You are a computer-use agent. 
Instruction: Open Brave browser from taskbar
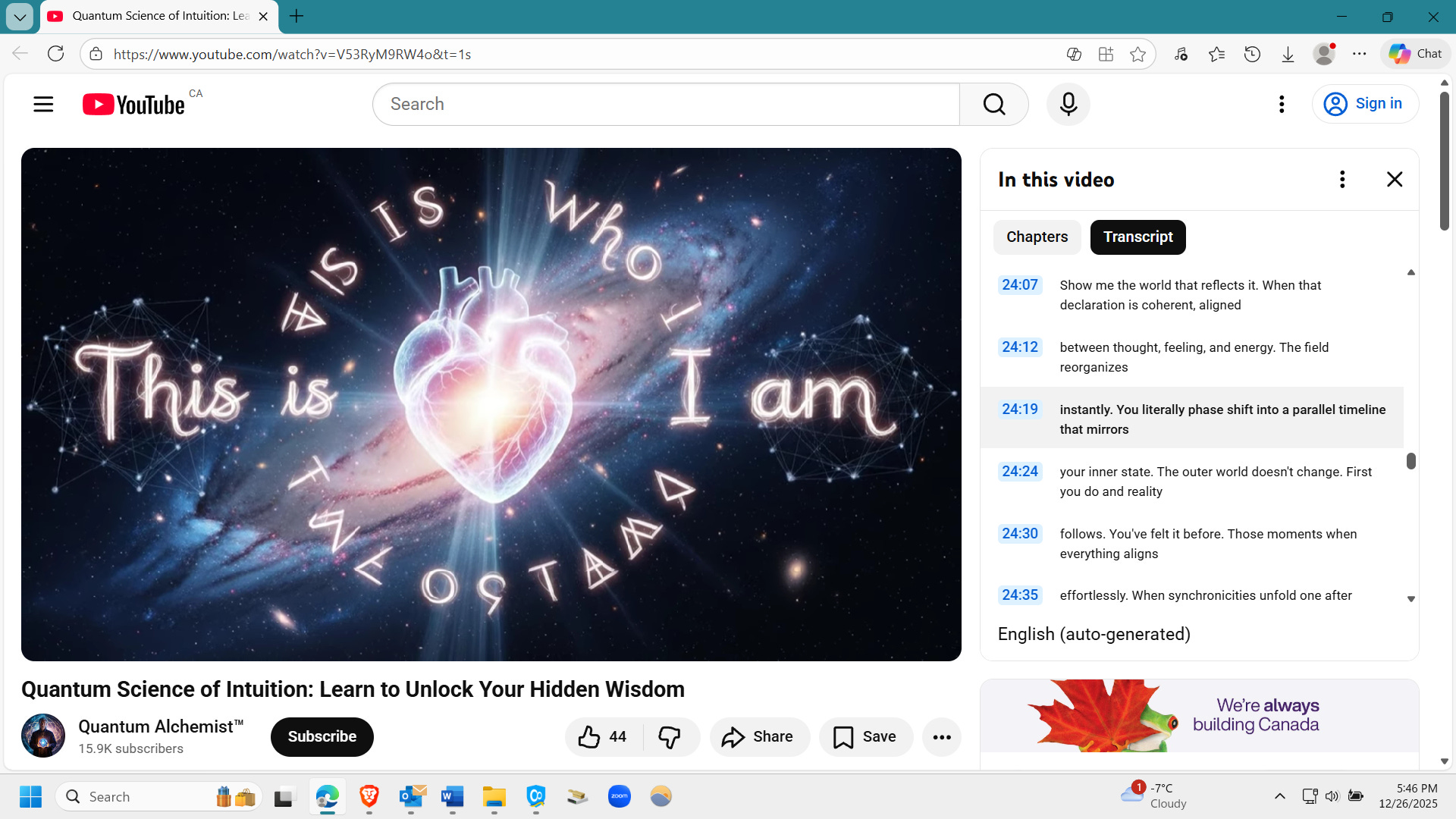[369, 796]
